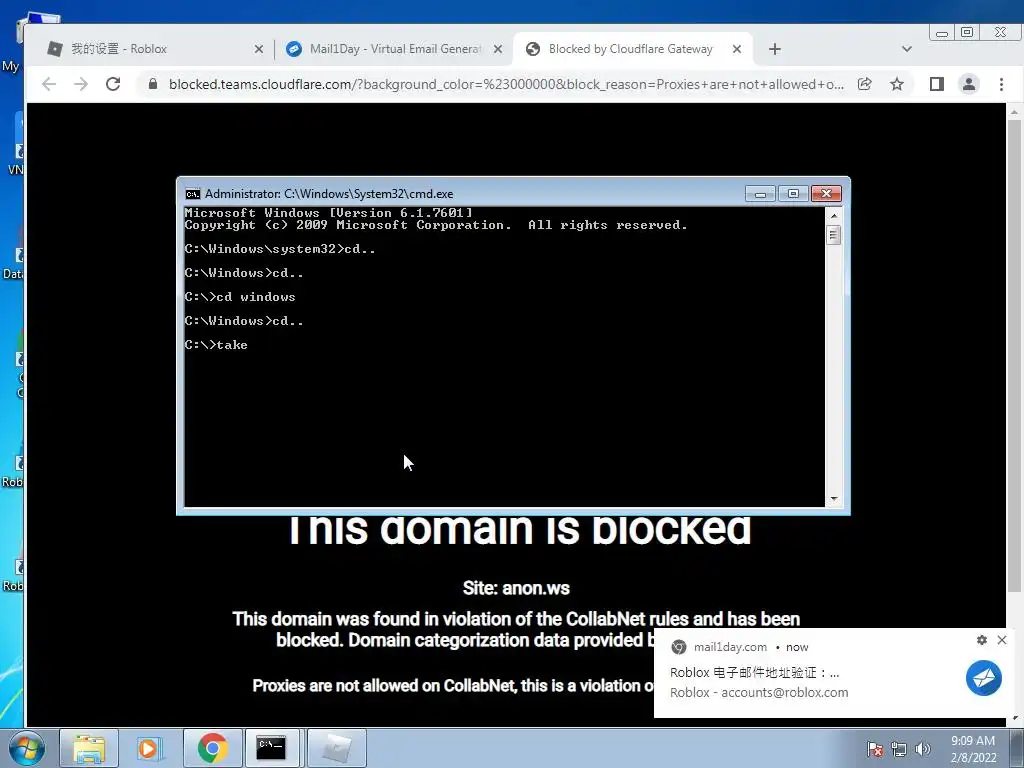Switch to Chrome in the taskbar
The height and width of the screenshot is (768, 1024).
coord(212,748)
